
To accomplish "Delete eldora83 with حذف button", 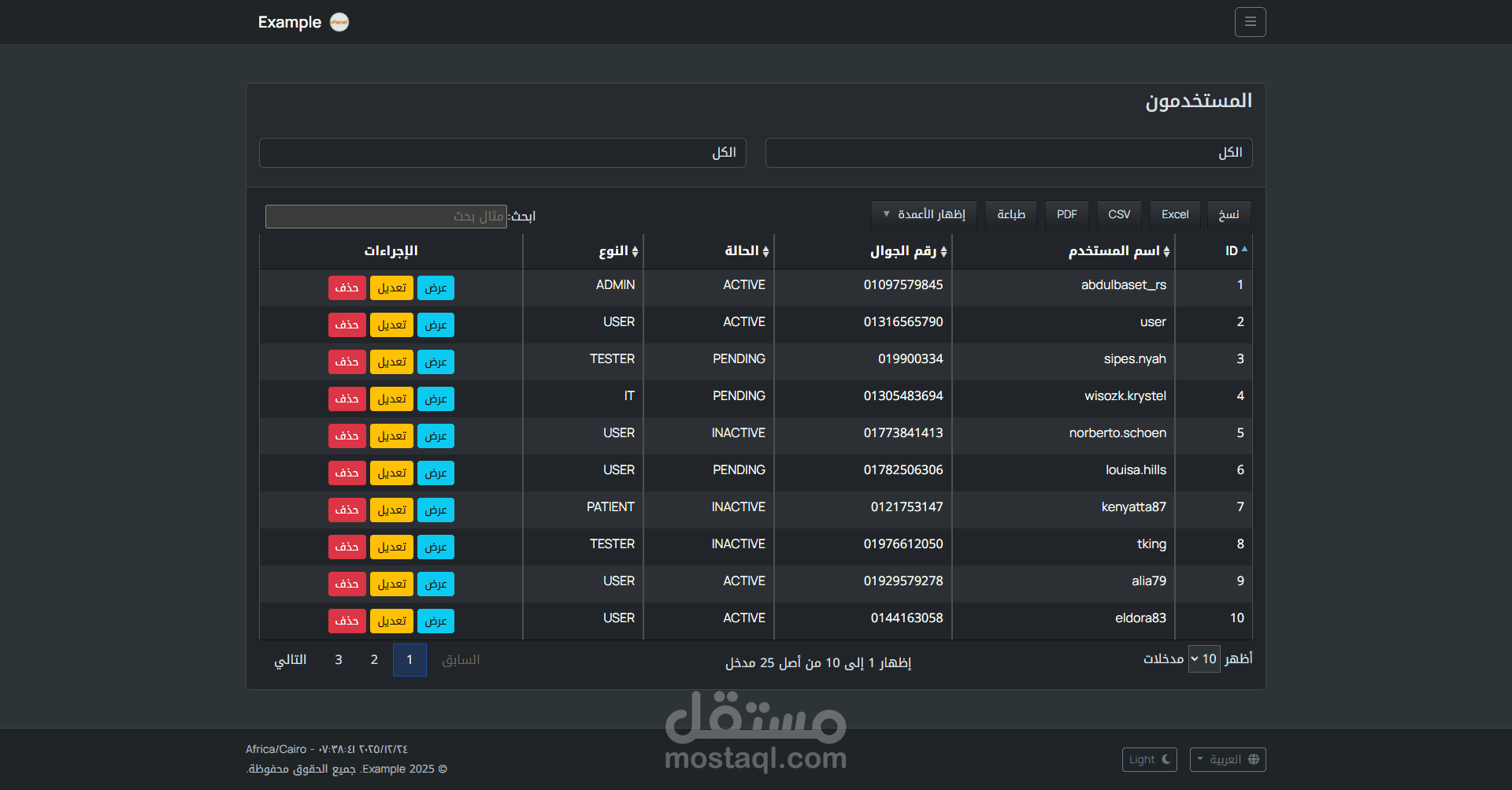I will click(346, 621).
